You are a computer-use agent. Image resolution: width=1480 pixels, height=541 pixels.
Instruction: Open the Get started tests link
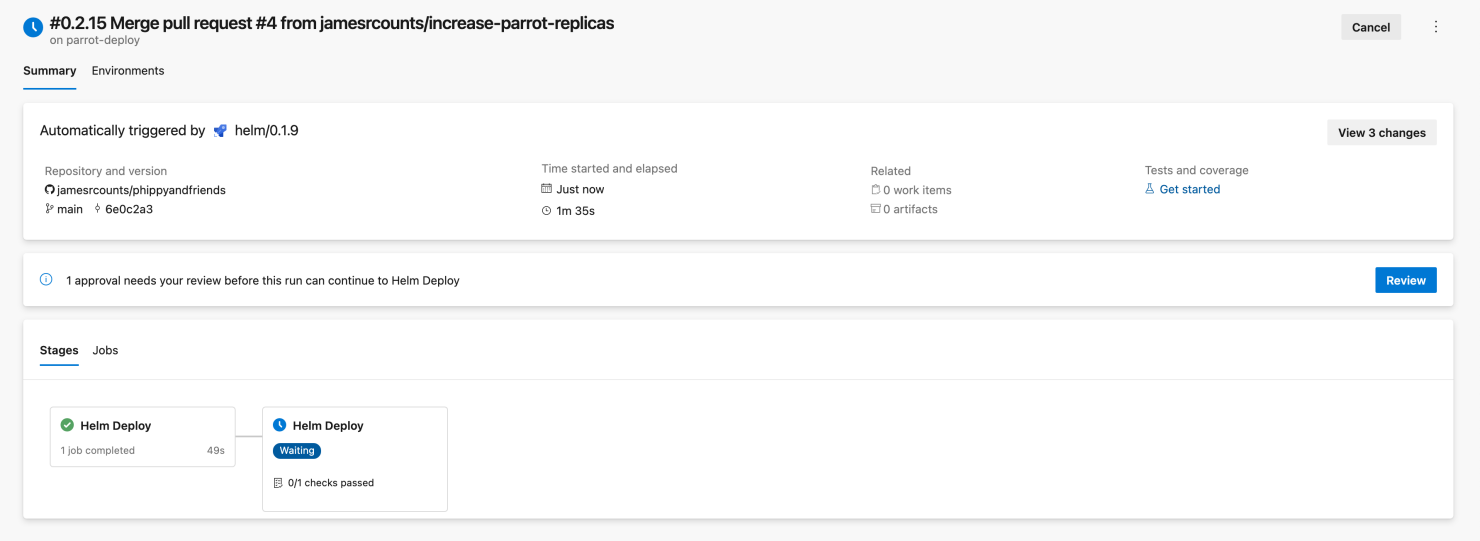(1190, 189)
